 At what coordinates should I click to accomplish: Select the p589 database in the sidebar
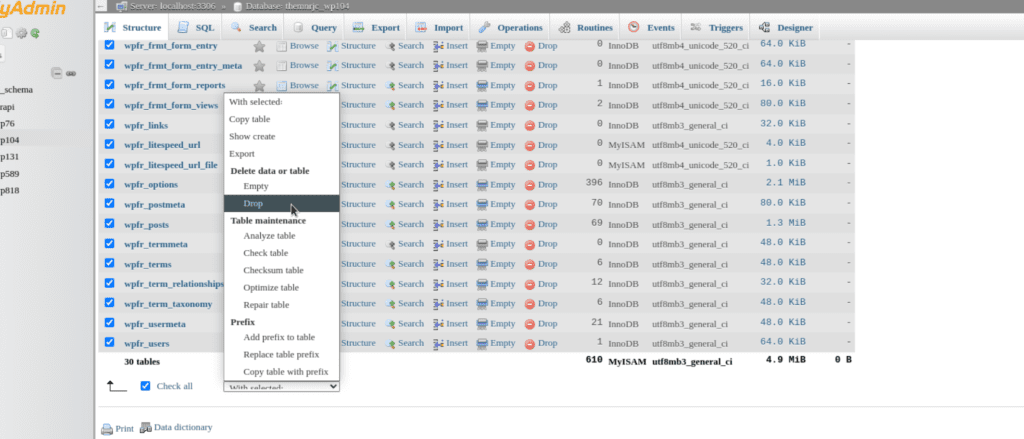click(9, 174)
